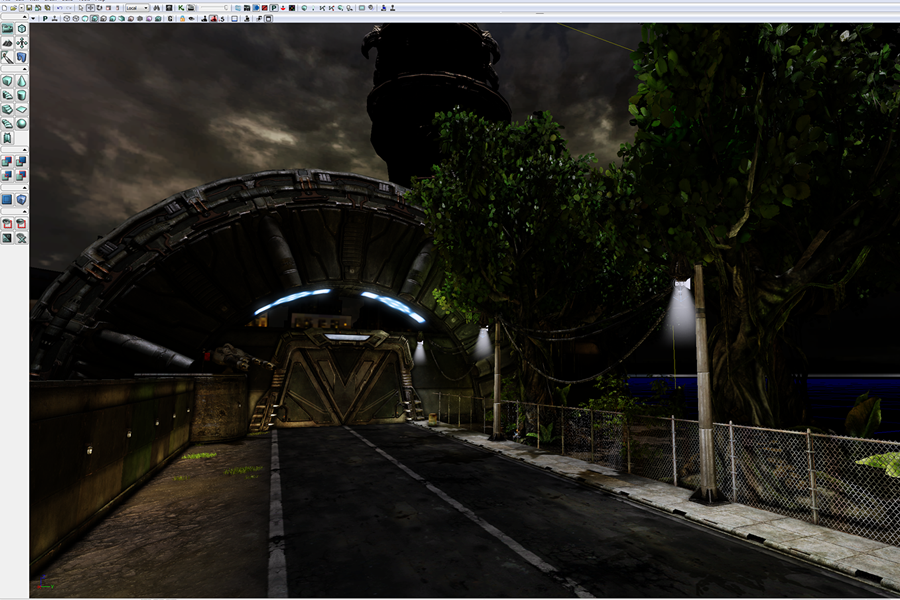The height and width of the screenshot is (600, 900).
Task: Click the CSG Subtract button
Action: click(21, 161)
